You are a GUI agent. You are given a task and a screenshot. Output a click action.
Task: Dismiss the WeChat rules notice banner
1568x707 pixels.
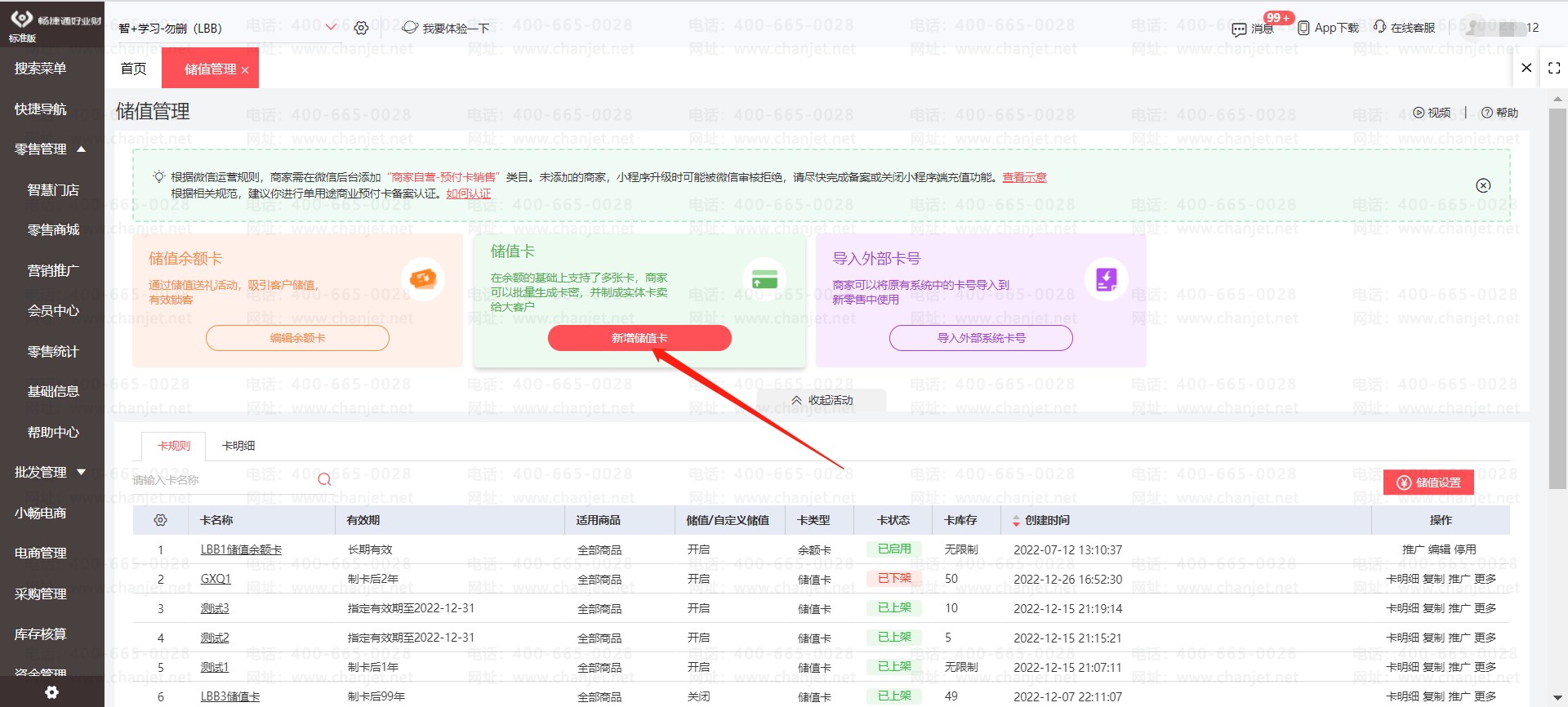[x=1483, y=185]
